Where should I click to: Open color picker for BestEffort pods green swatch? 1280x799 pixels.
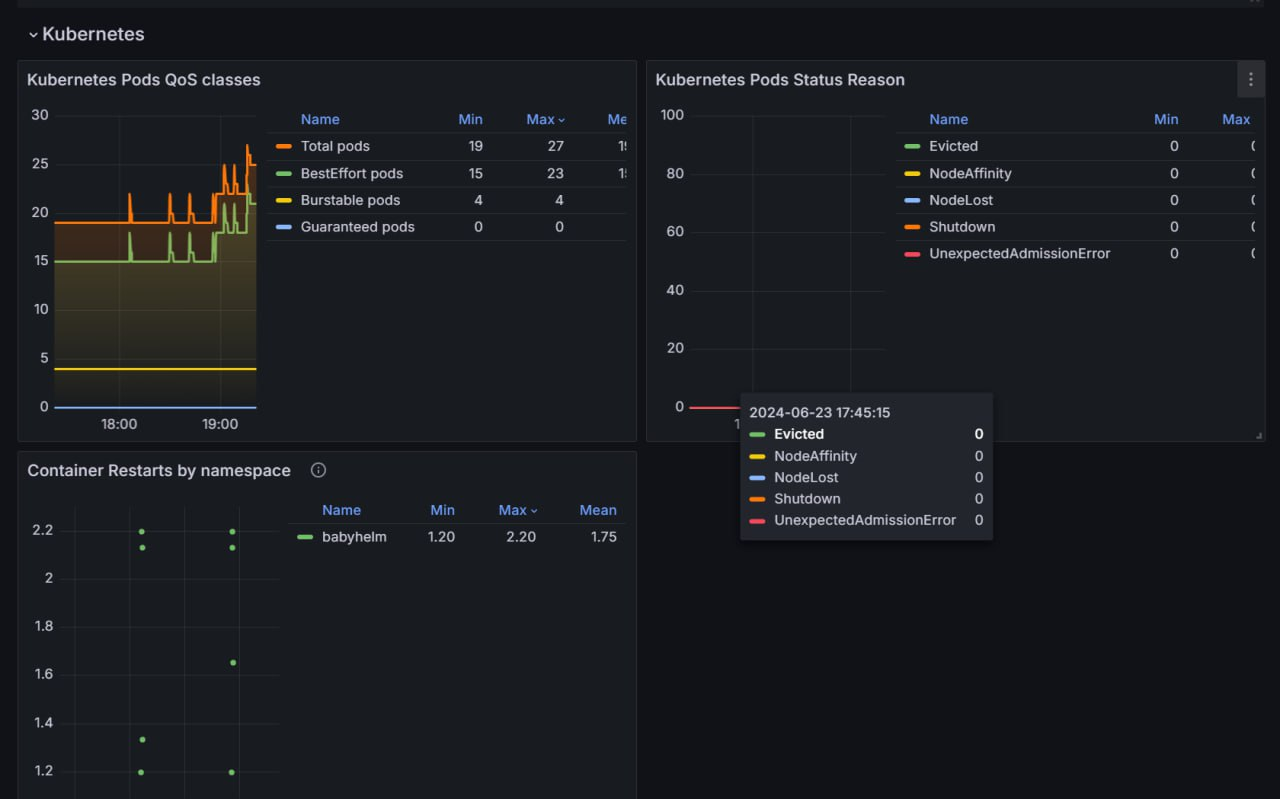point(284,173)
